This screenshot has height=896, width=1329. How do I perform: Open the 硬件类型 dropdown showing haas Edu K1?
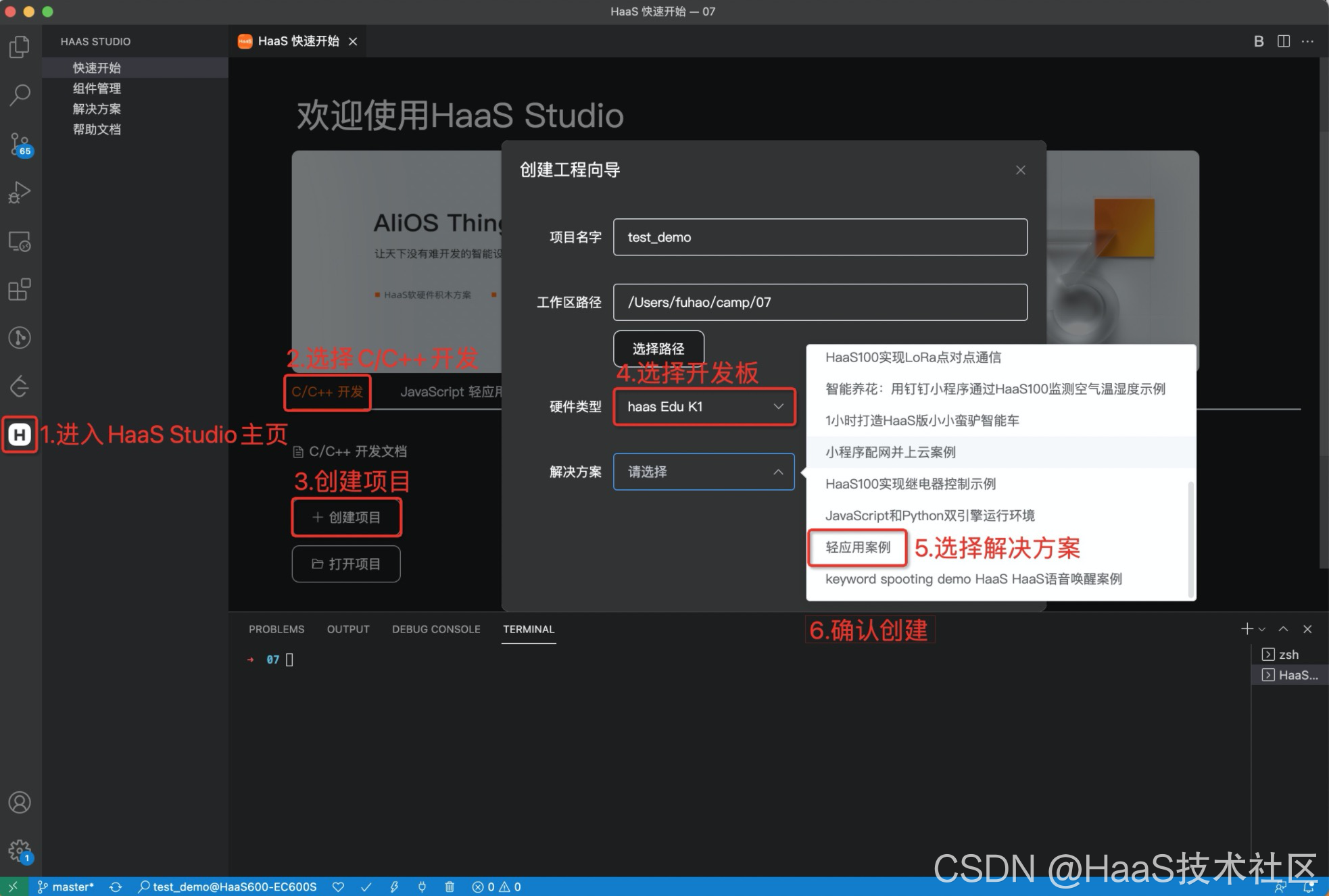(x=704, y=407)
